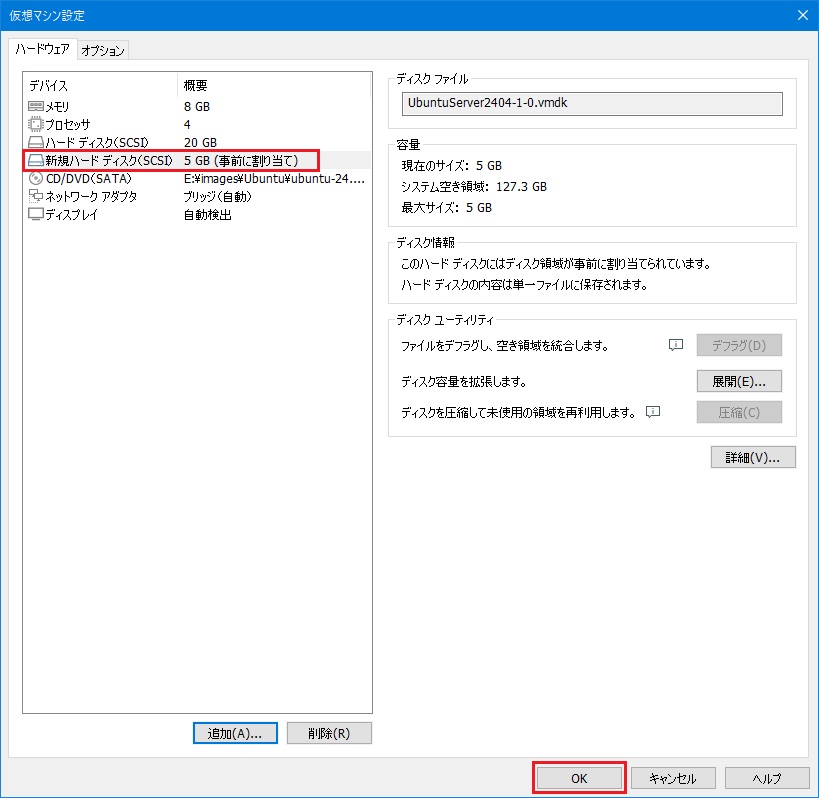The height and width of the screenshot is (798, 819).
Task: Click the info icon beside the defragment description
Action: coord(675,345)
